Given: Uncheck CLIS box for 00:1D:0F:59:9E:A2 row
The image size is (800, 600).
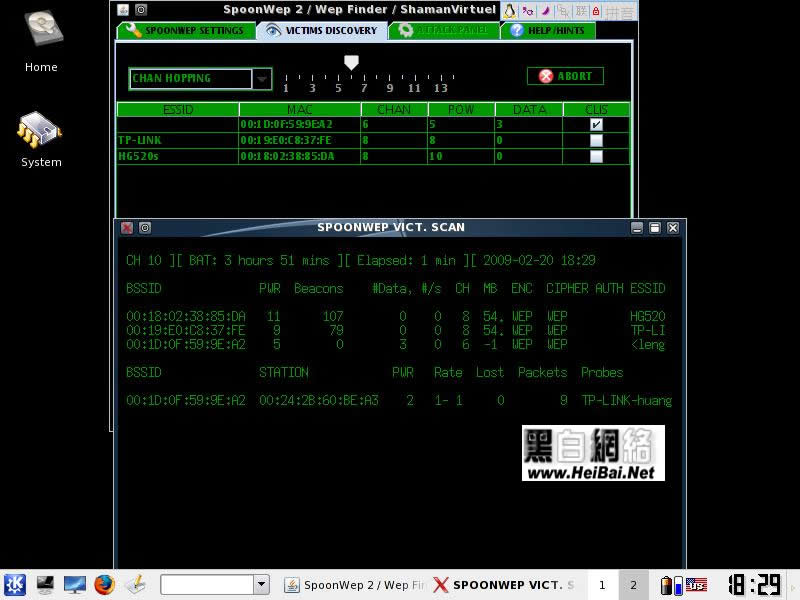Looking at the screenshot, I should (596, 124).
